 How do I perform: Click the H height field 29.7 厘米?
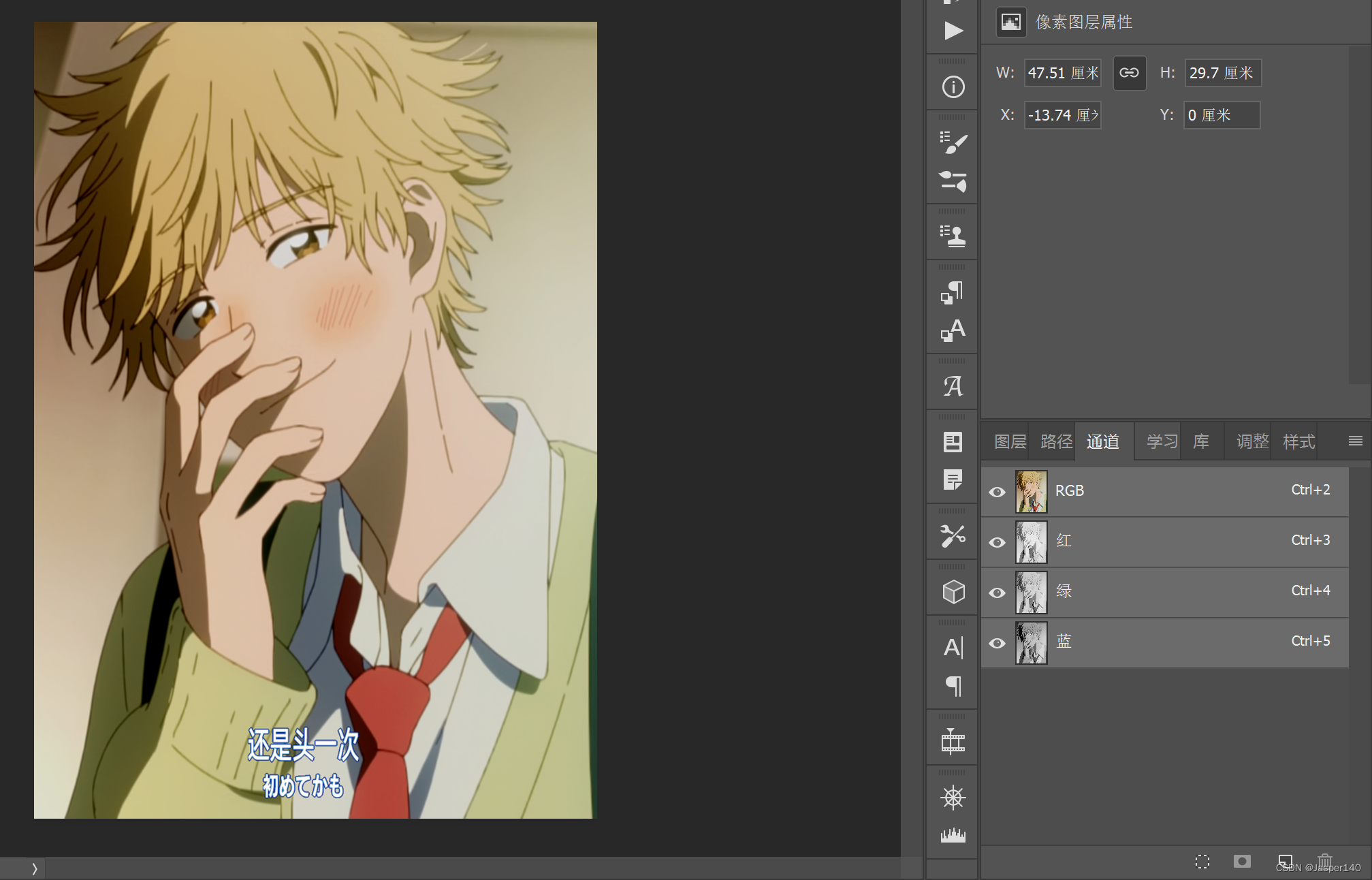click(1223, 73)
